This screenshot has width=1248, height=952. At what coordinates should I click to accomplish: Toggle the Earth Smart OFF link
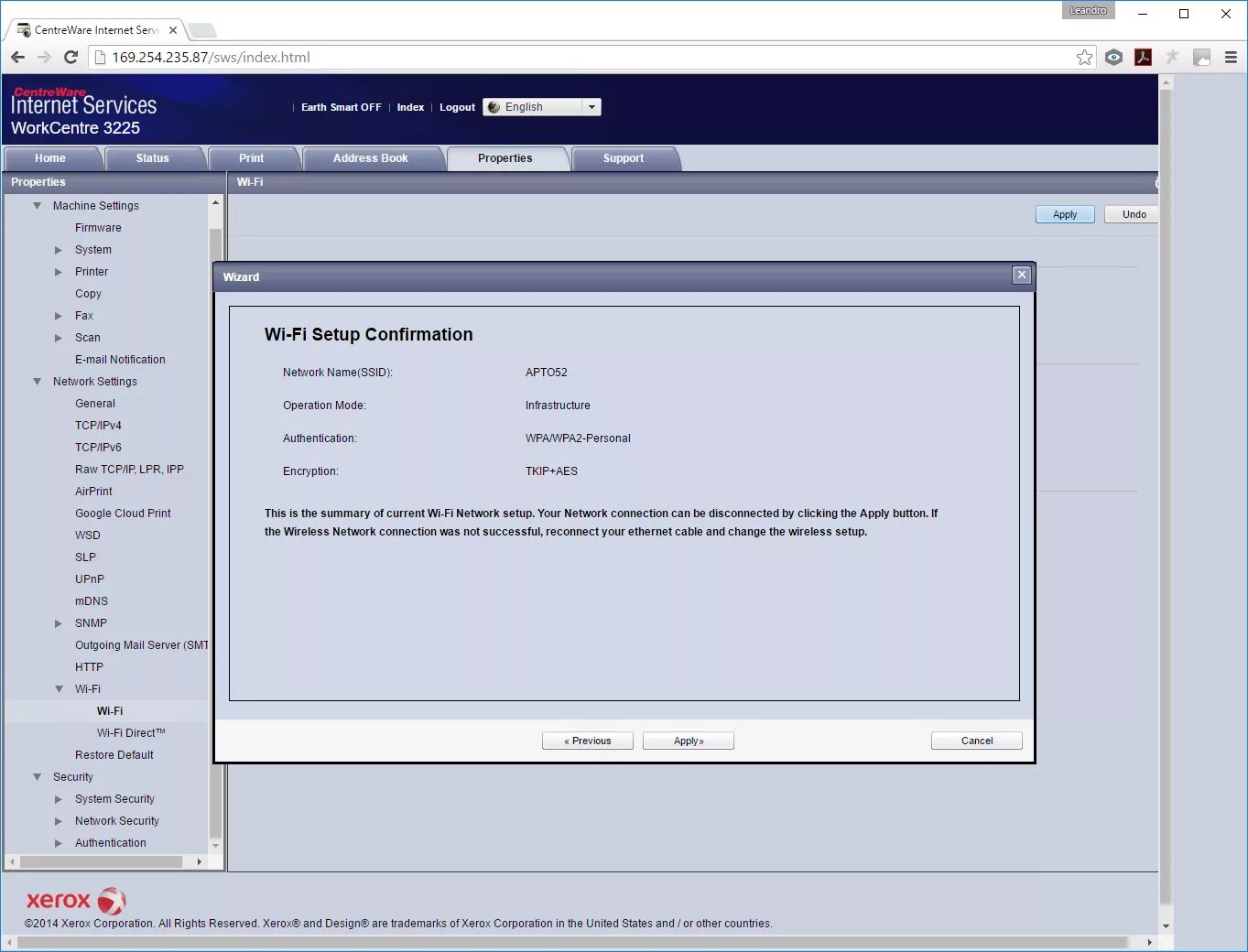point(342,107)
